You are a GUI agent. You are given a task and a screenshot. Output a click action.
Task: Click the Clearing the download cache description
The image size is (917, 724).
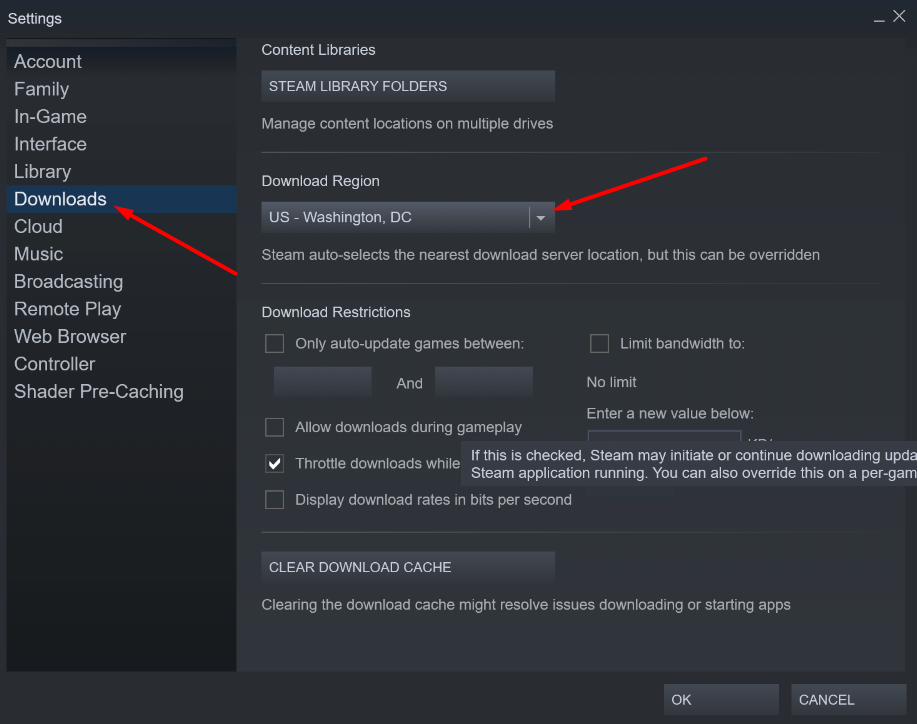point(526,604)
